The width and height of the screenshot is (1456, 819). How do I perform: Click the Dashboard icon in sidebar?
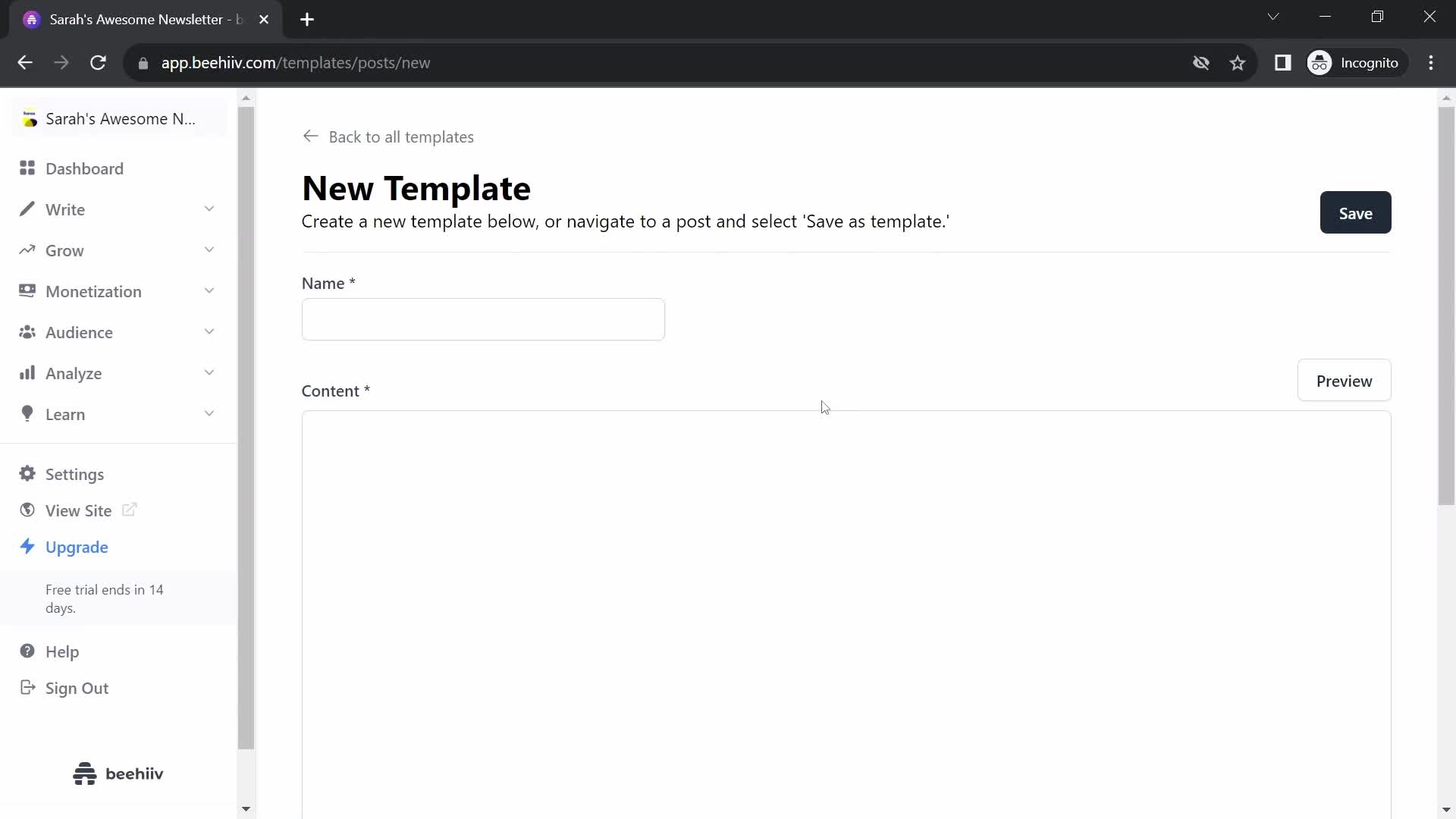point(27,168)
